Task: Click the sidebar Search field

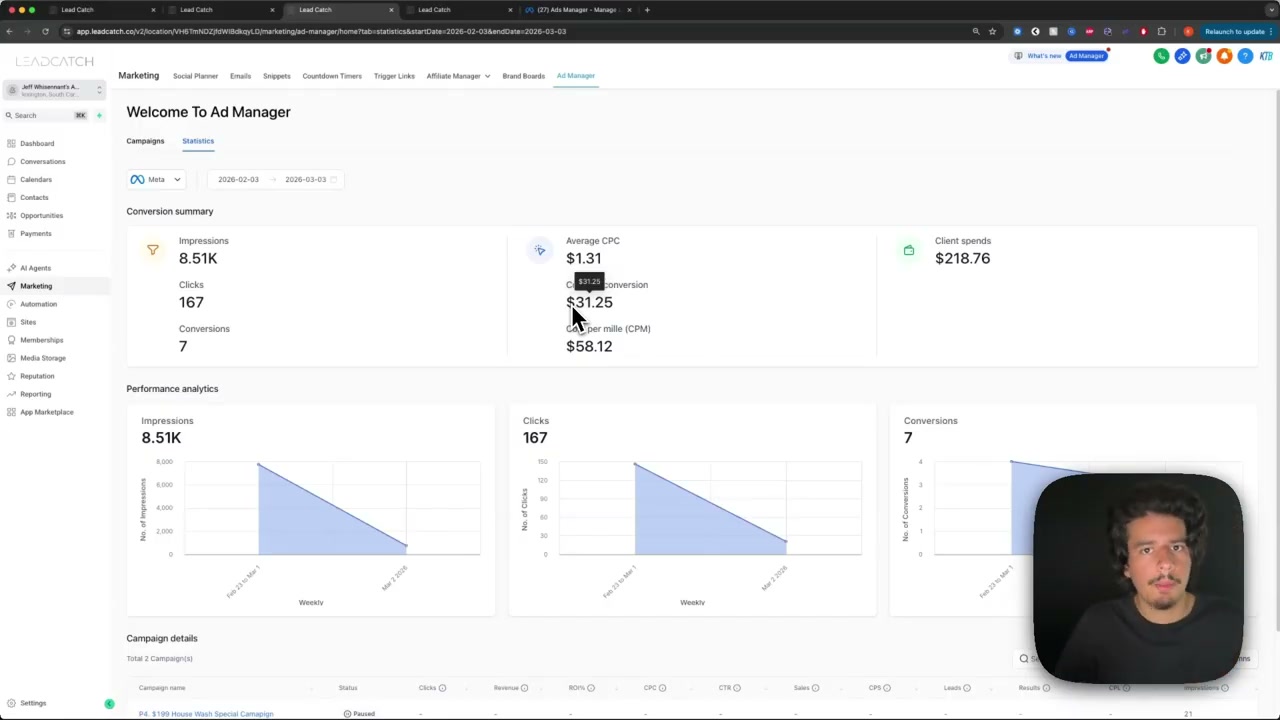Action: 47,115
